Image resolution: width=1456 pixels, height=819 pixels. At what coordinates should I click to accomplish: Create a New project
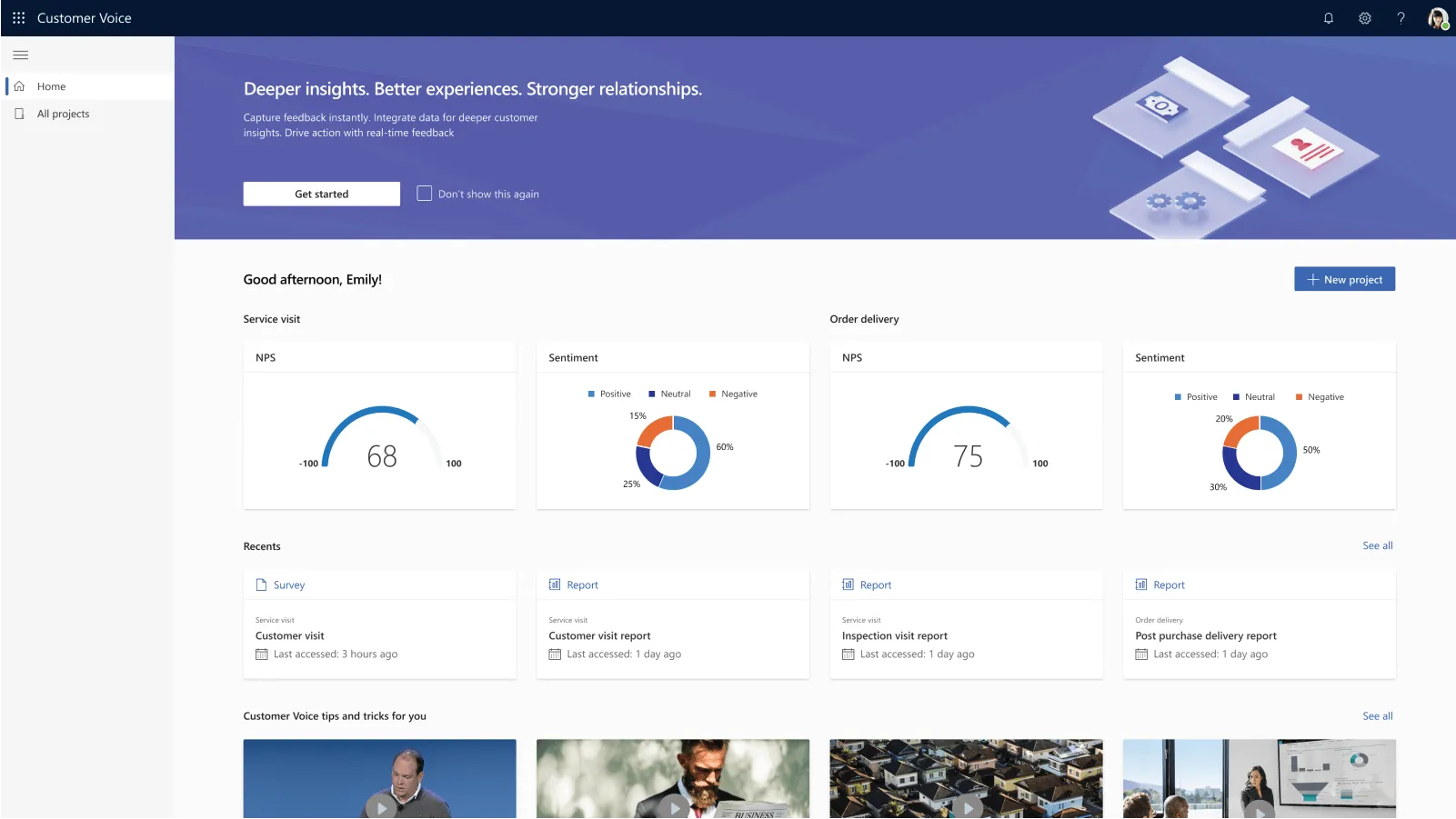coord(1344,279)
